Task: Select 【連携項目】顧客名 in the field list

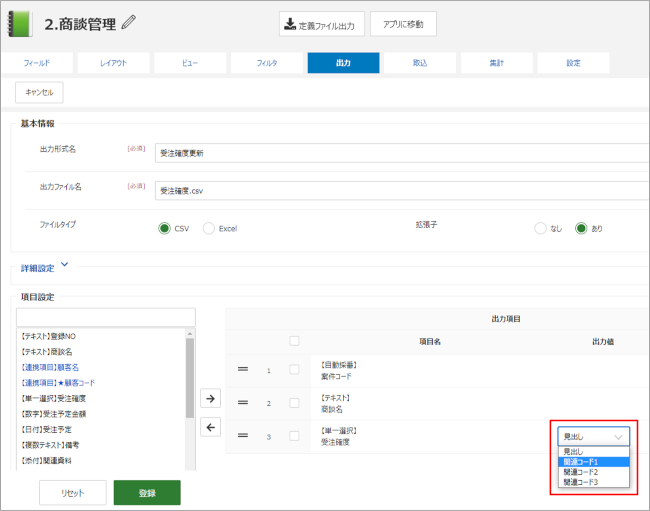Action: tap(50, 367)
